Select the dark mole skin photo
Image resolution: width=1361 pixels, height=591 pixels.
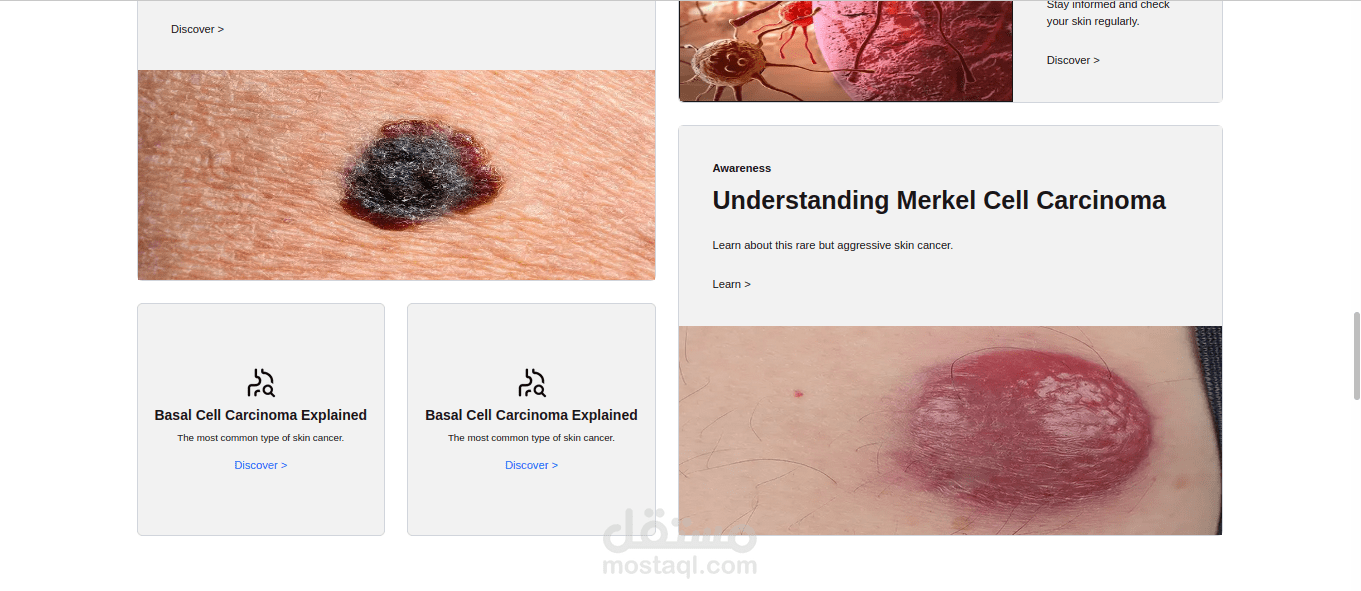click(397, 175)
